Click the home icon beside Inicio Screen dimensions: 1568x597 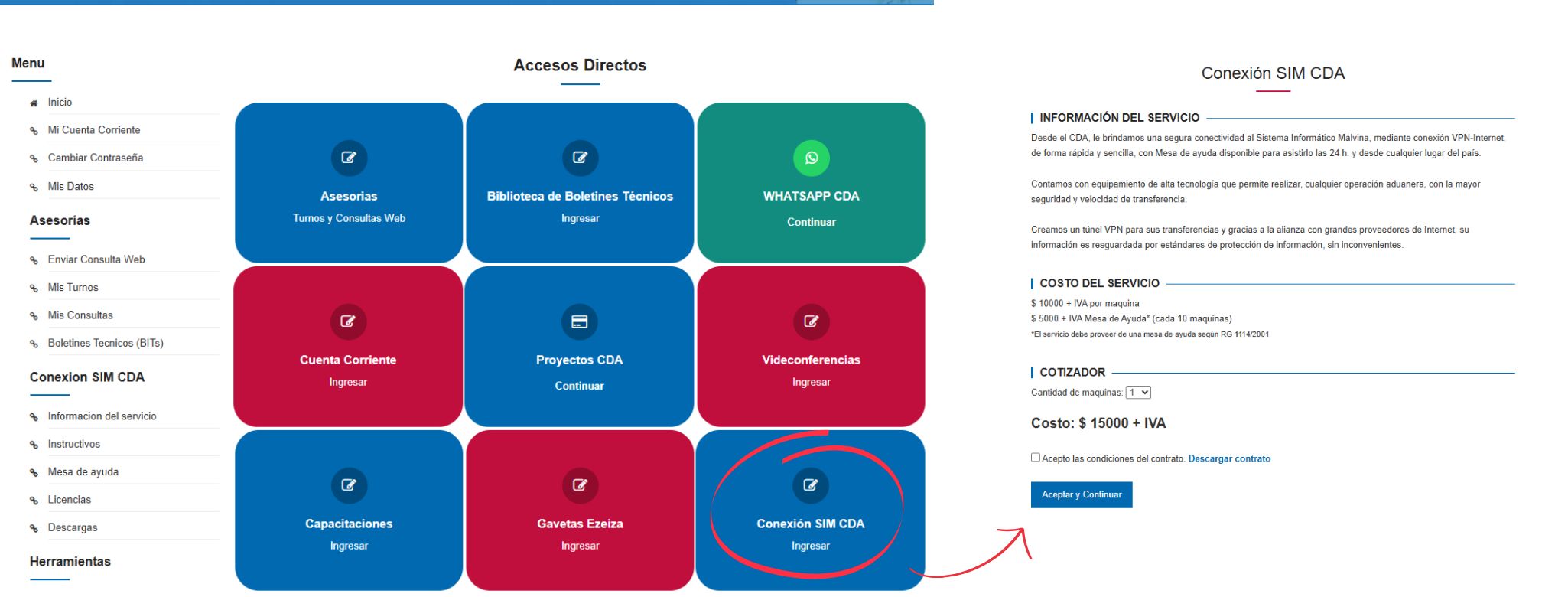pyautogui.click(x=34, y=103)
